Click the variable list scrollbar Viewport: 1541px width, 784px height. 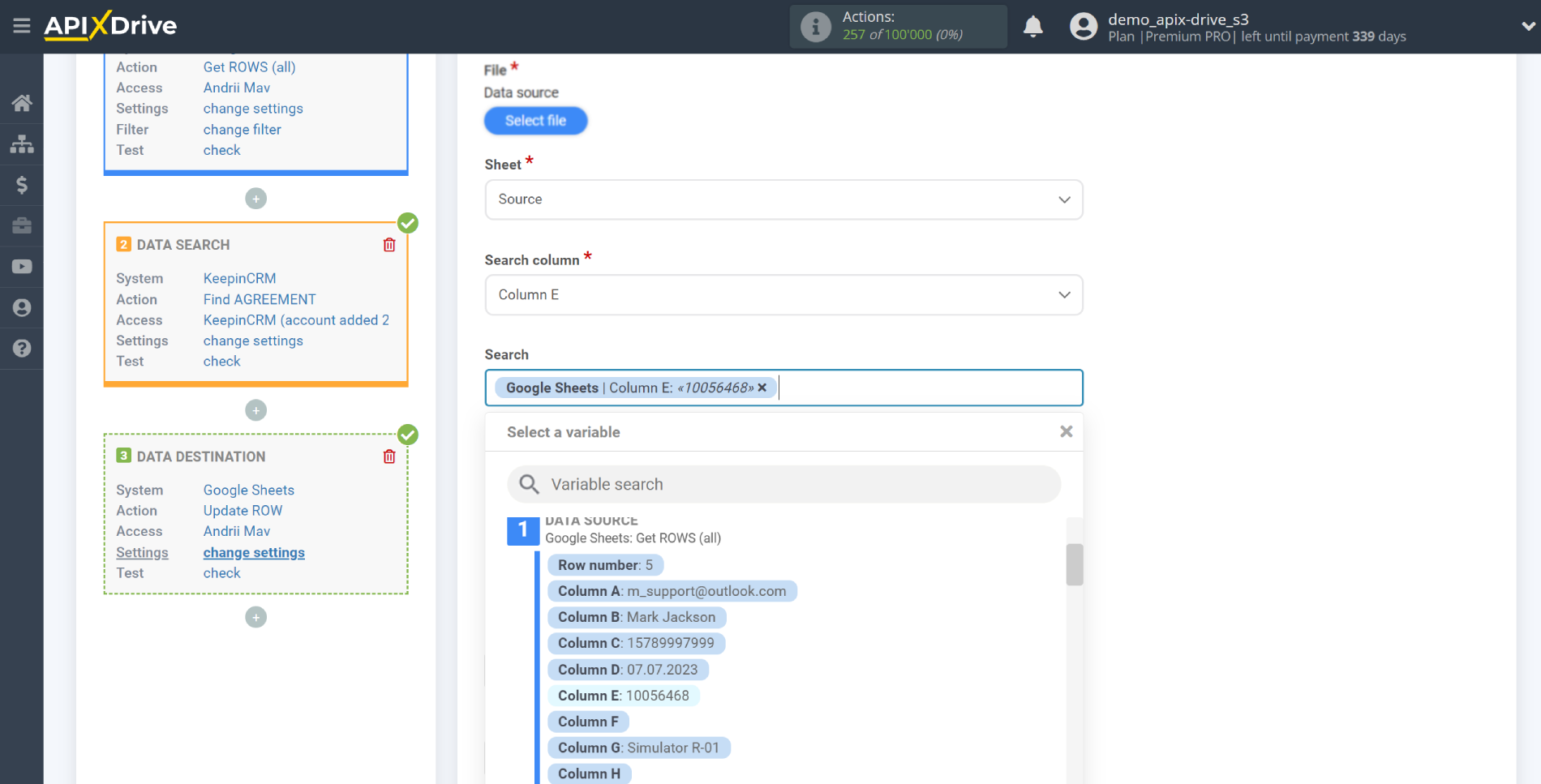pos(1074,564)
